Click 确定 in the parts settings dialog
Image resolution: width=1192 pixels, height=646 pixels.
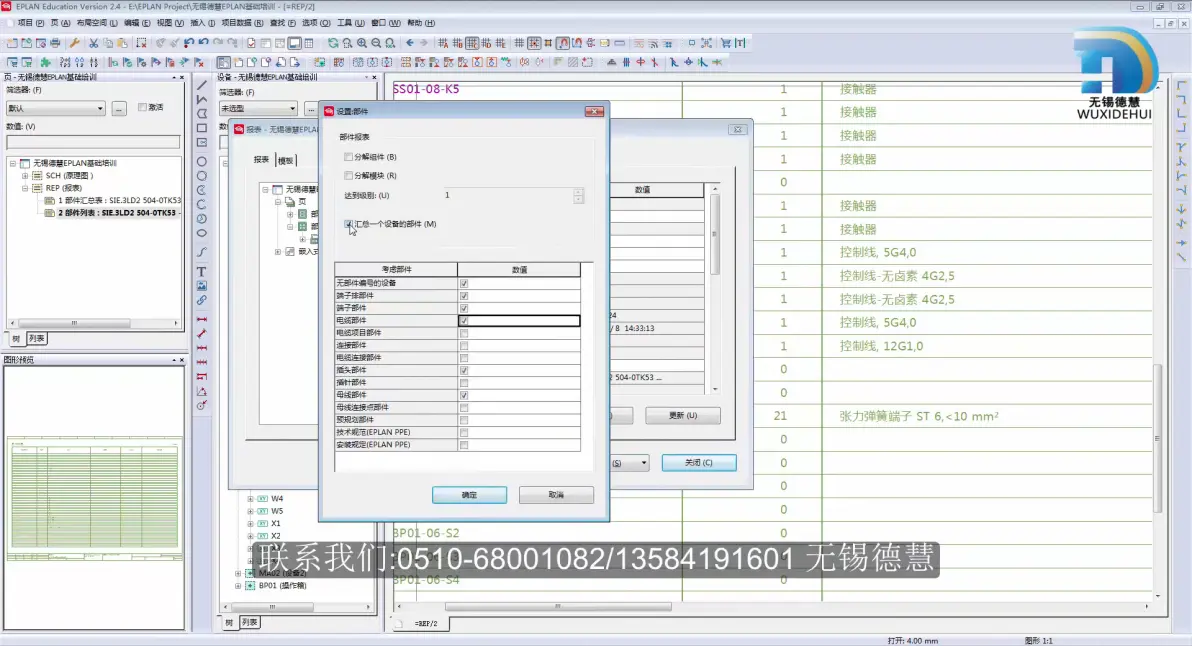click(469, 495)
